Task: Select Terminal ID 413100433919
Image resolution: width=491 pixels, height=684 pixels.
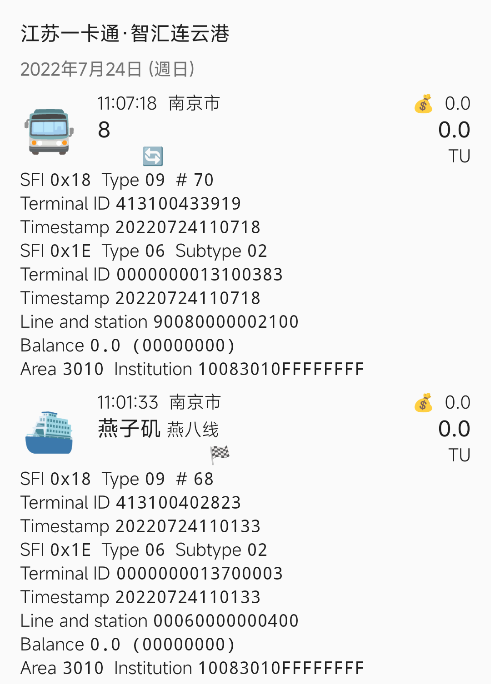Action: [x=130, y=204]
